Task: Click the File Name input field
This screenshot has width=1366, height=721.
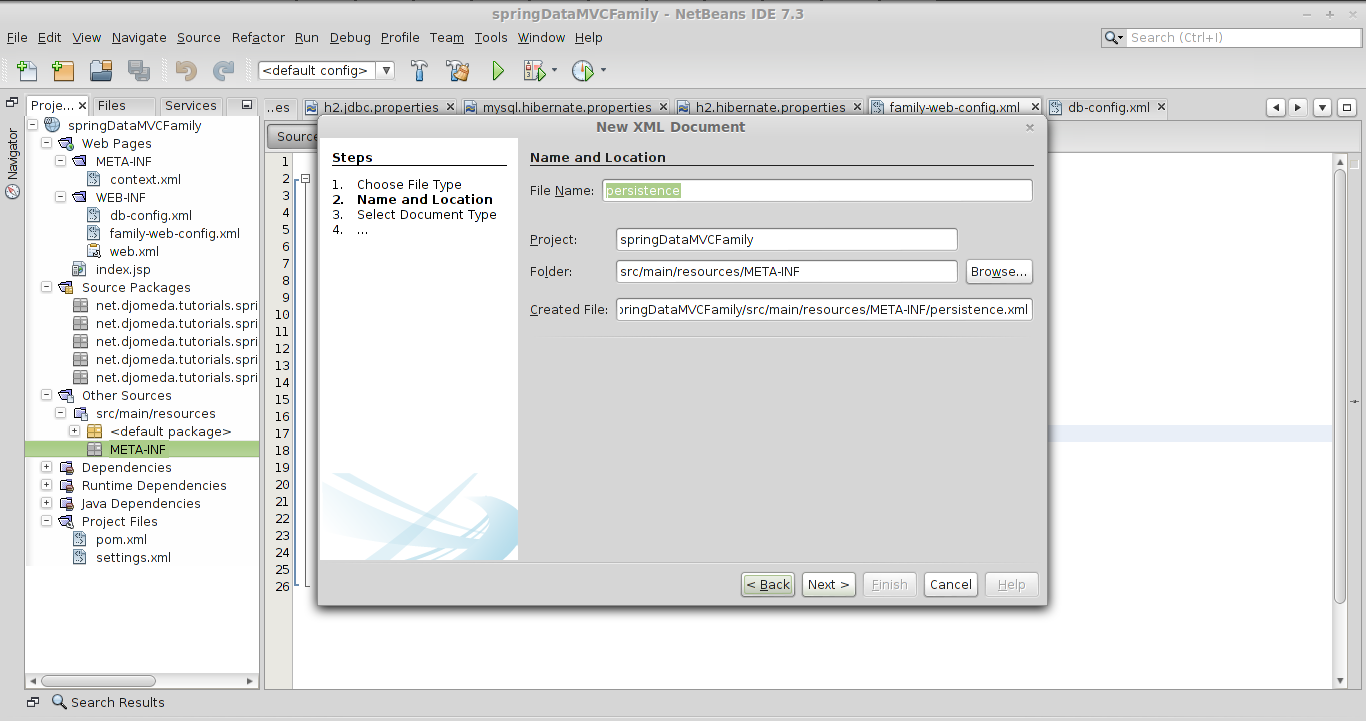Action: (x=818, y=190)
